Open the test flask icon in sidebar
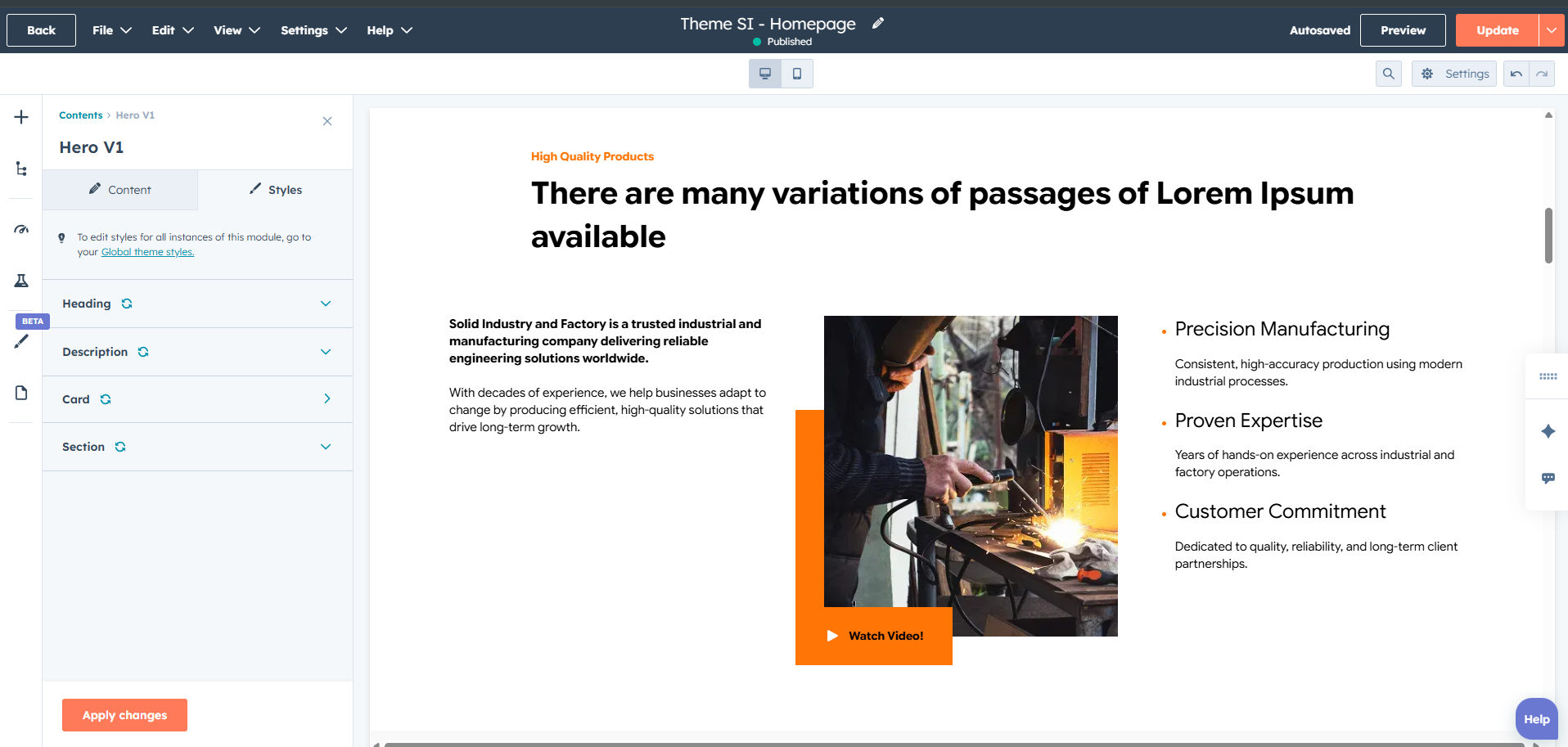1568x747 pixels. (x=21, y=281)
